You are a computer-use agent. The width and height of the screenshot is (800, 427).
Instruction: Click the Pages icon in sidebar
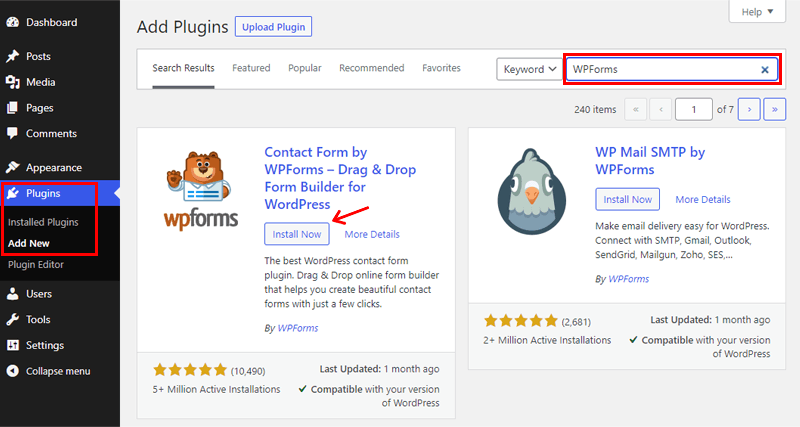click(13, 108)
